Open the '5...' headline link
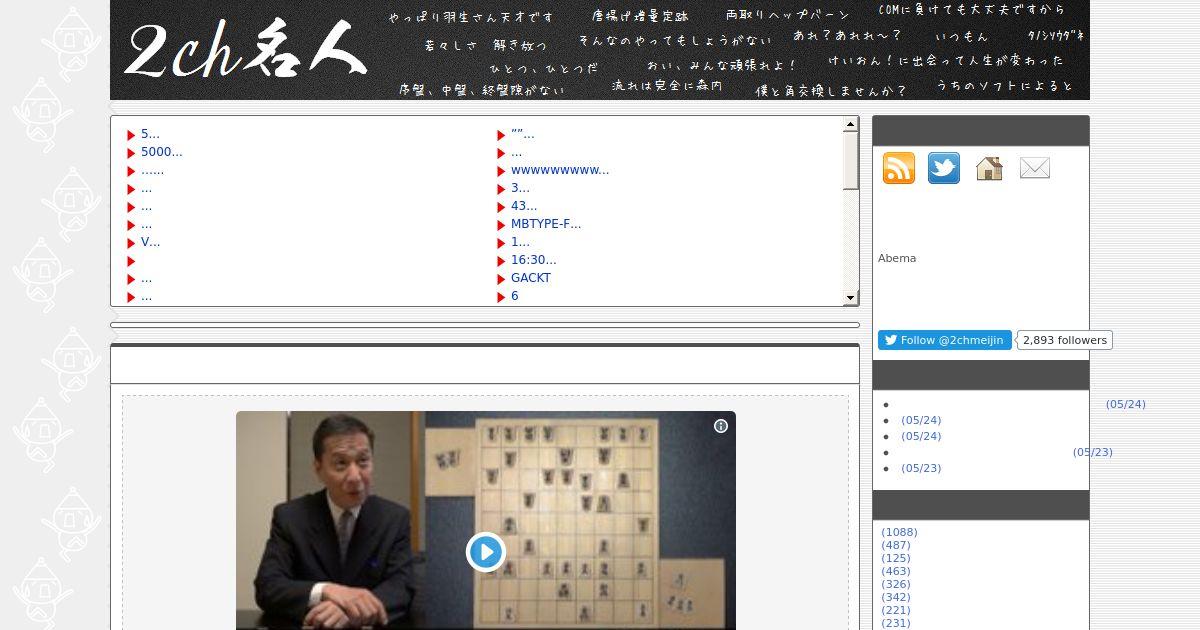Screen dimensions: 1200x630 point(150,134)
